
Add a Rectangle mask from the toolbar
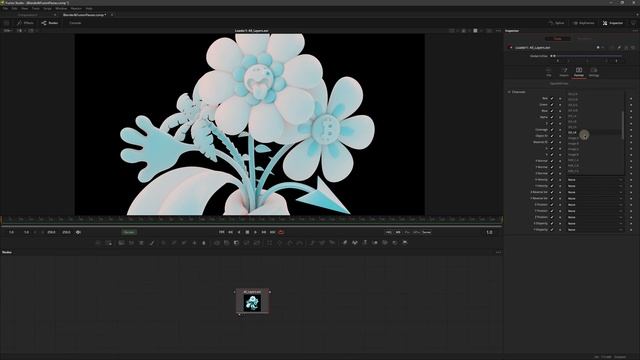[x=270, y=243]
